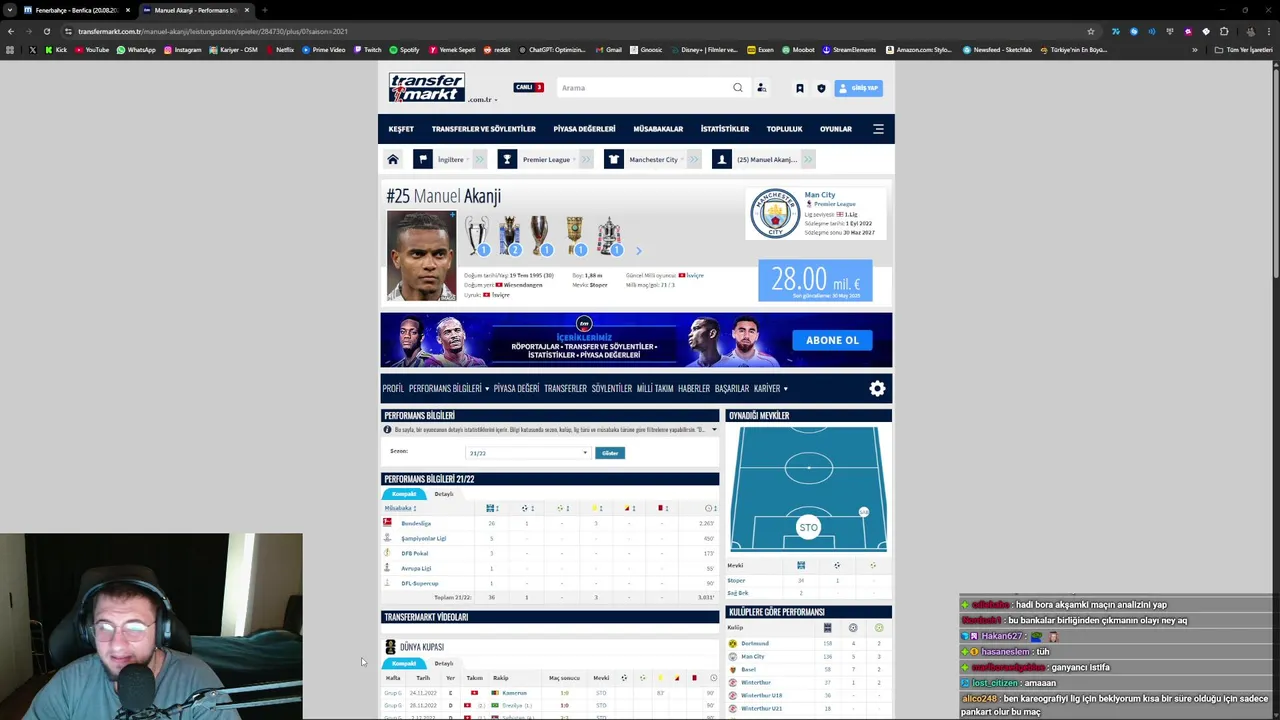1280x720 pixels.
Task: Click the jersey breadcrumb icon
Action: click(x=614, y=159)
